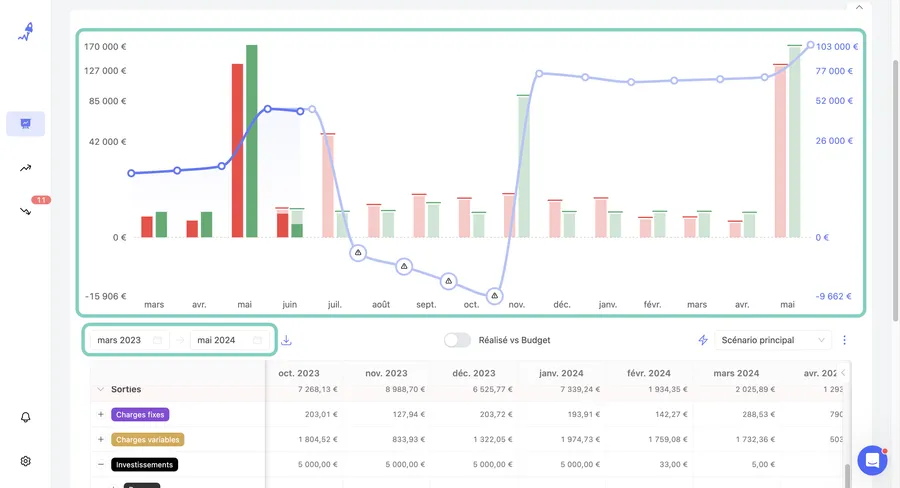Collapse the Sorties row chevron
The image size is (900, 488).
tap(100, 389)
